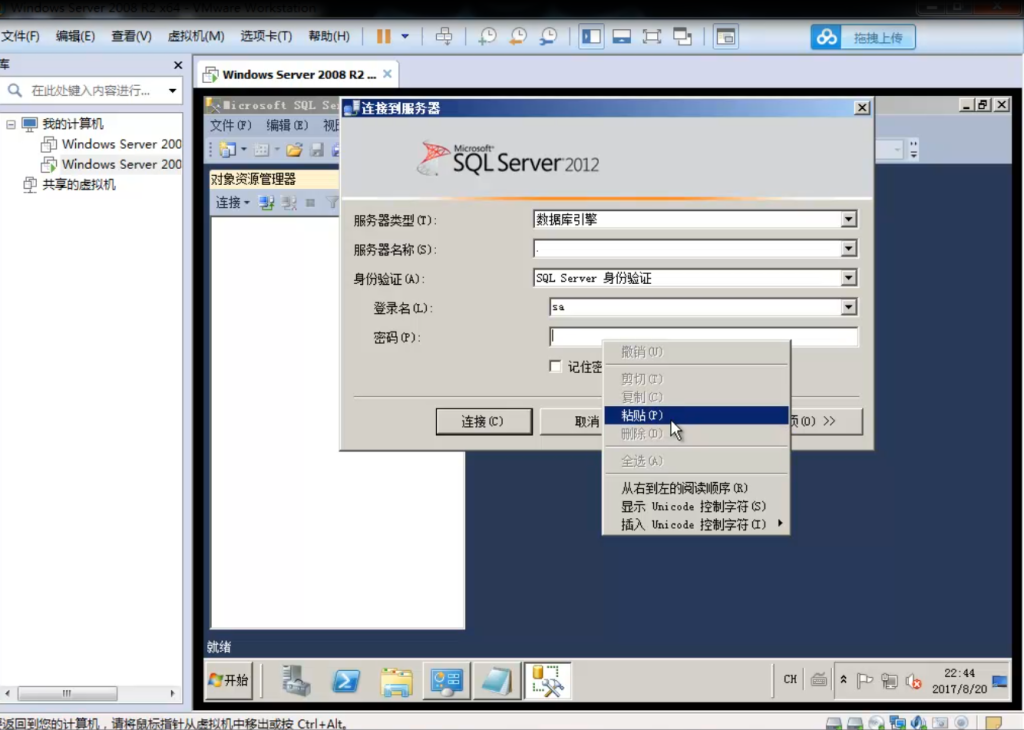The width and height of the screenshot is (1024, 730).
Task: Open the SSMS 编辑(E) menu
Action: tap(287, 125)
